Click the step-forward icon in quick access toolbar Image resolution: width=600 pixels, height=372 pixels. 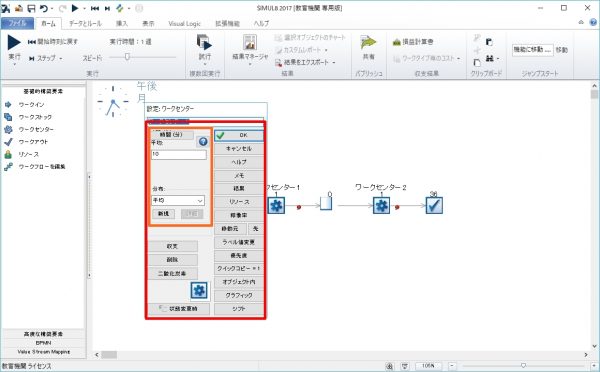(x=108, y=8)
